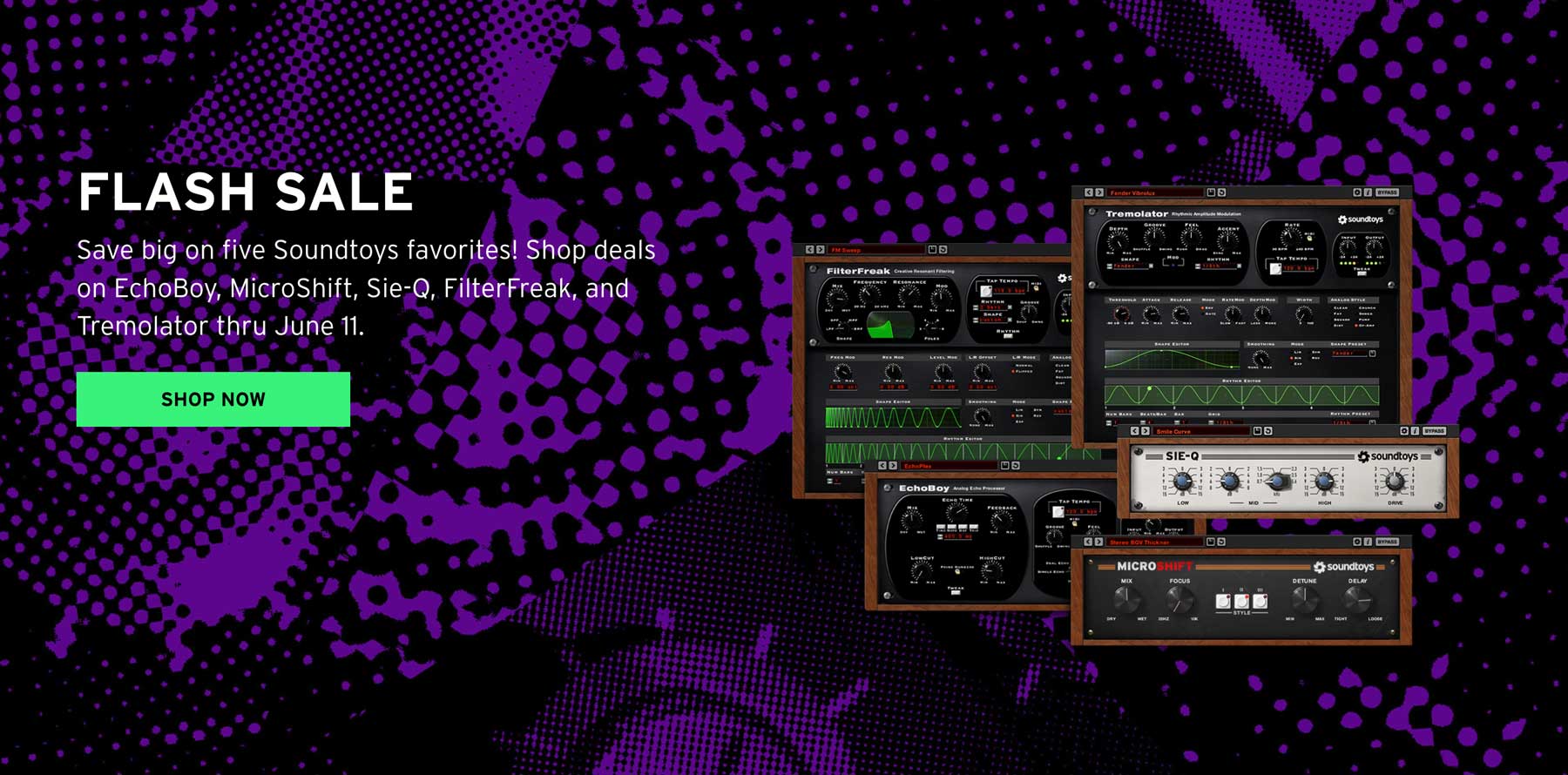
Task: Open the Tremolator Tweak panel button
Action: [x=1362, y=273]
